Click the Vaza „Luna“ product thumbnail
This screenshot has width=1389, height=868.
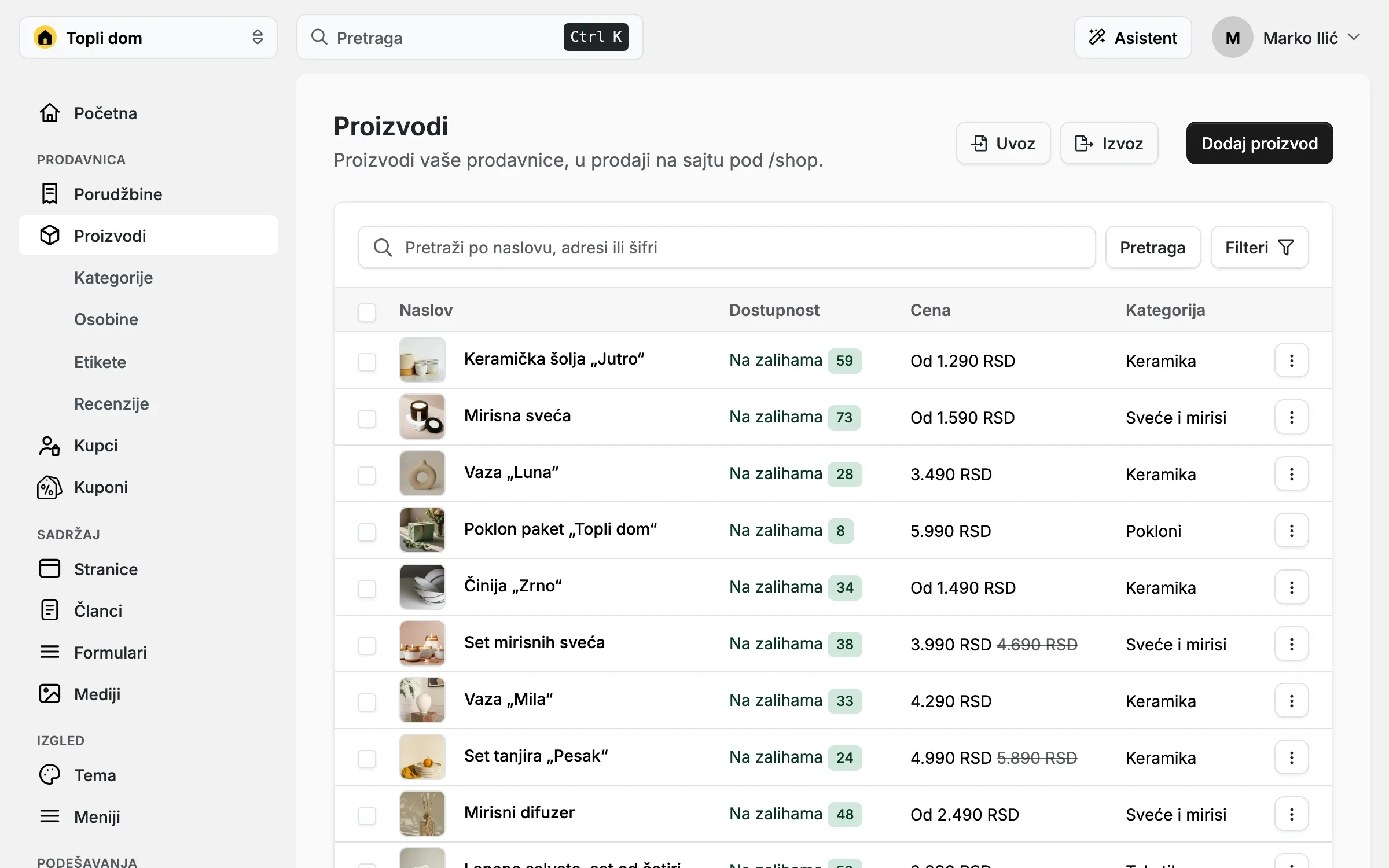(x=422, y=473)
